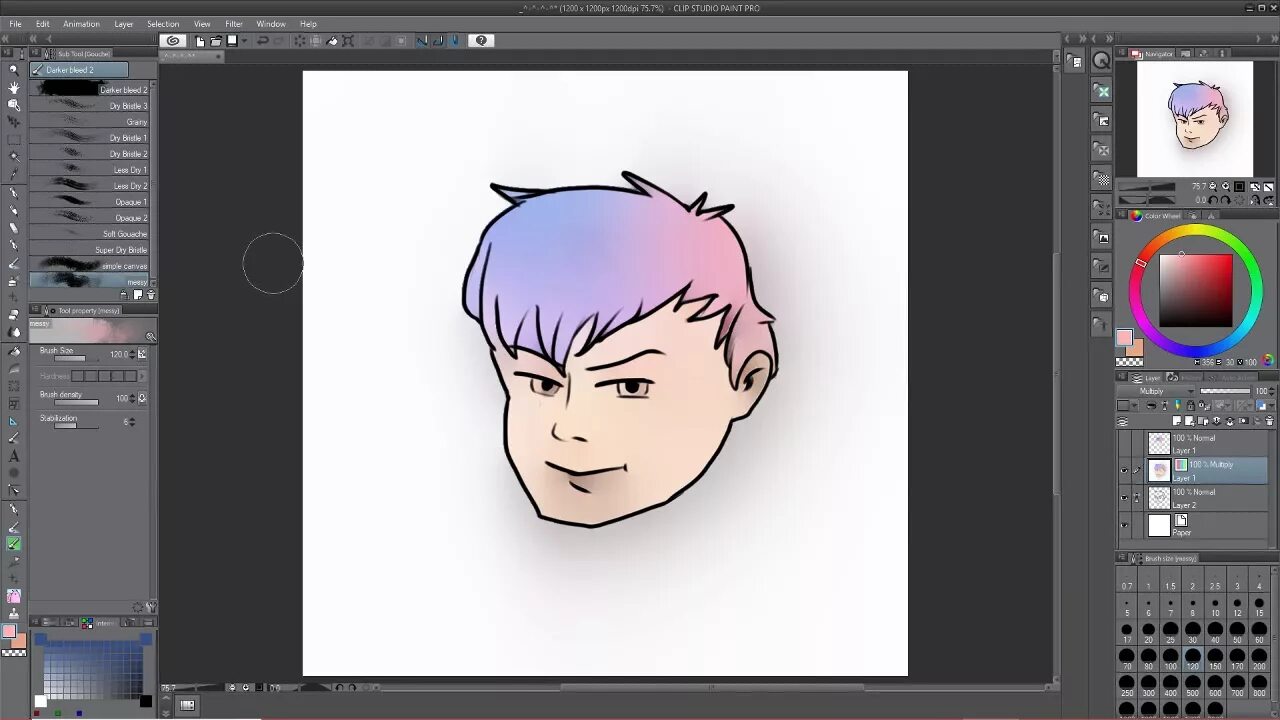Increase brush size stepper arrow
The height and width of the screenshot is (720, 1280).
pos(131,351)
